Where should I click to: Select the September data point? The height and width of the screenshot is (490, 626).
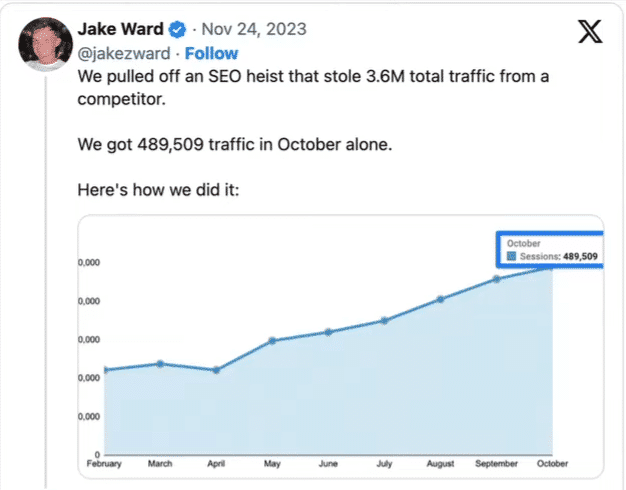click(496, 278)
